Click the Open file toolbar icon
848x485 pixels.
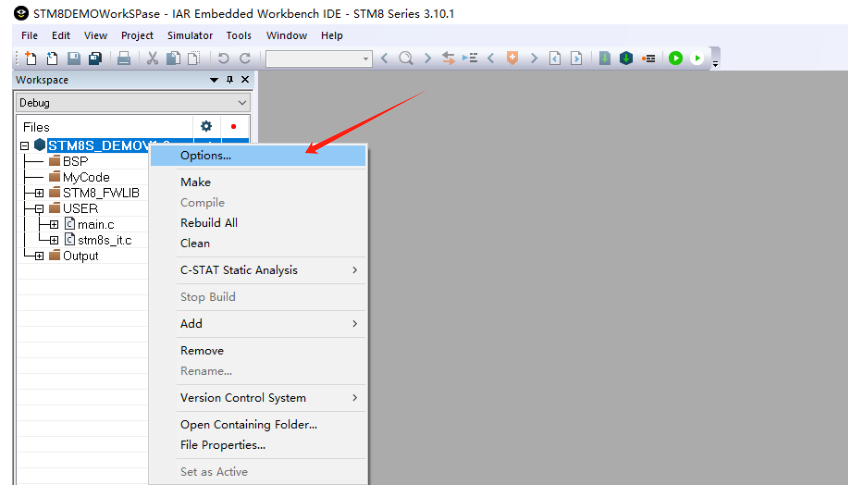click(x=52, y=58)
